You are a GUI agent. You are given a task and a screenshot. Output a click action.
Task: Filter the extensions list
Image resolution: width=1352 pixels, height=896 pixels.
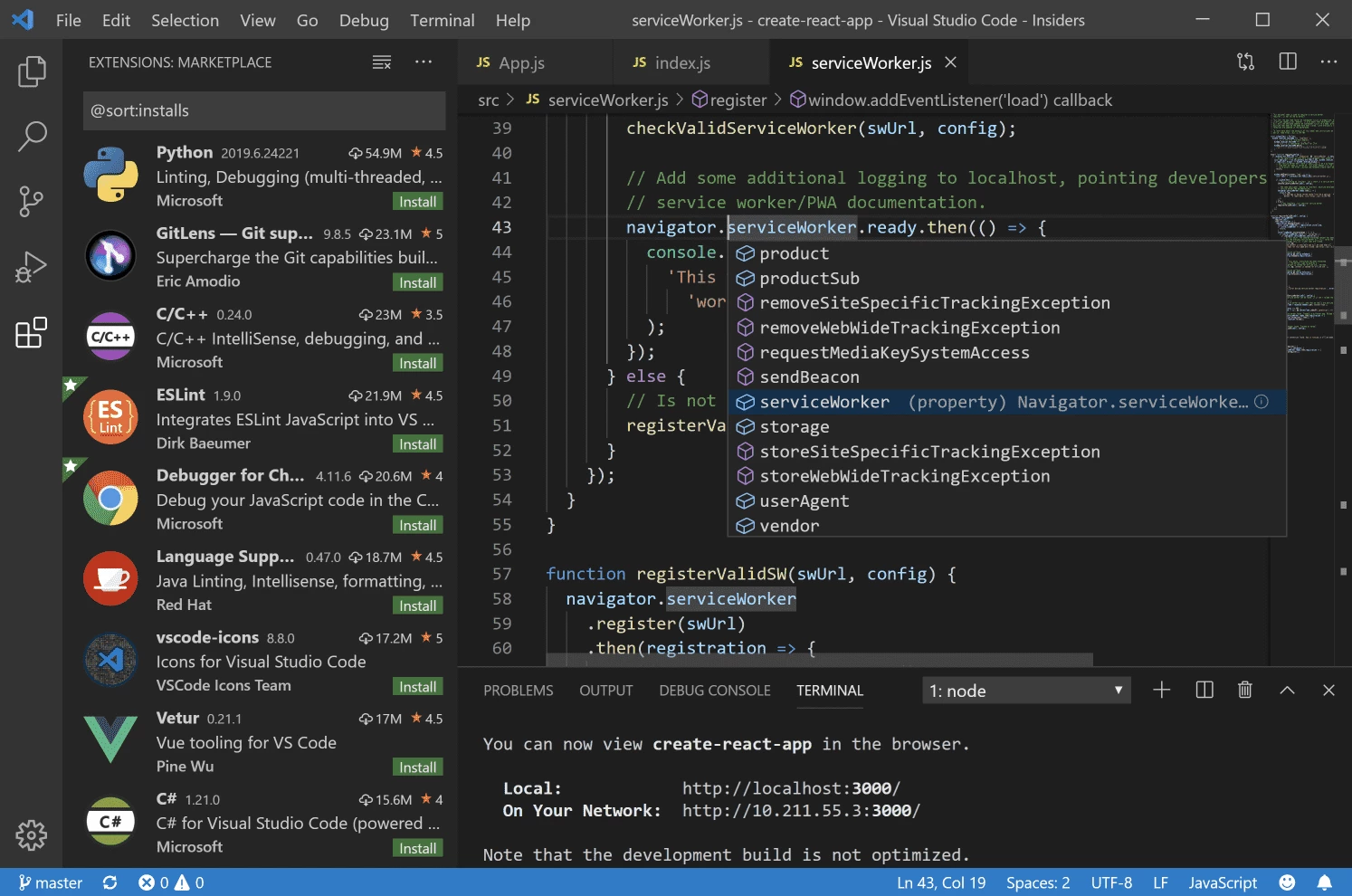click(381, 62)
